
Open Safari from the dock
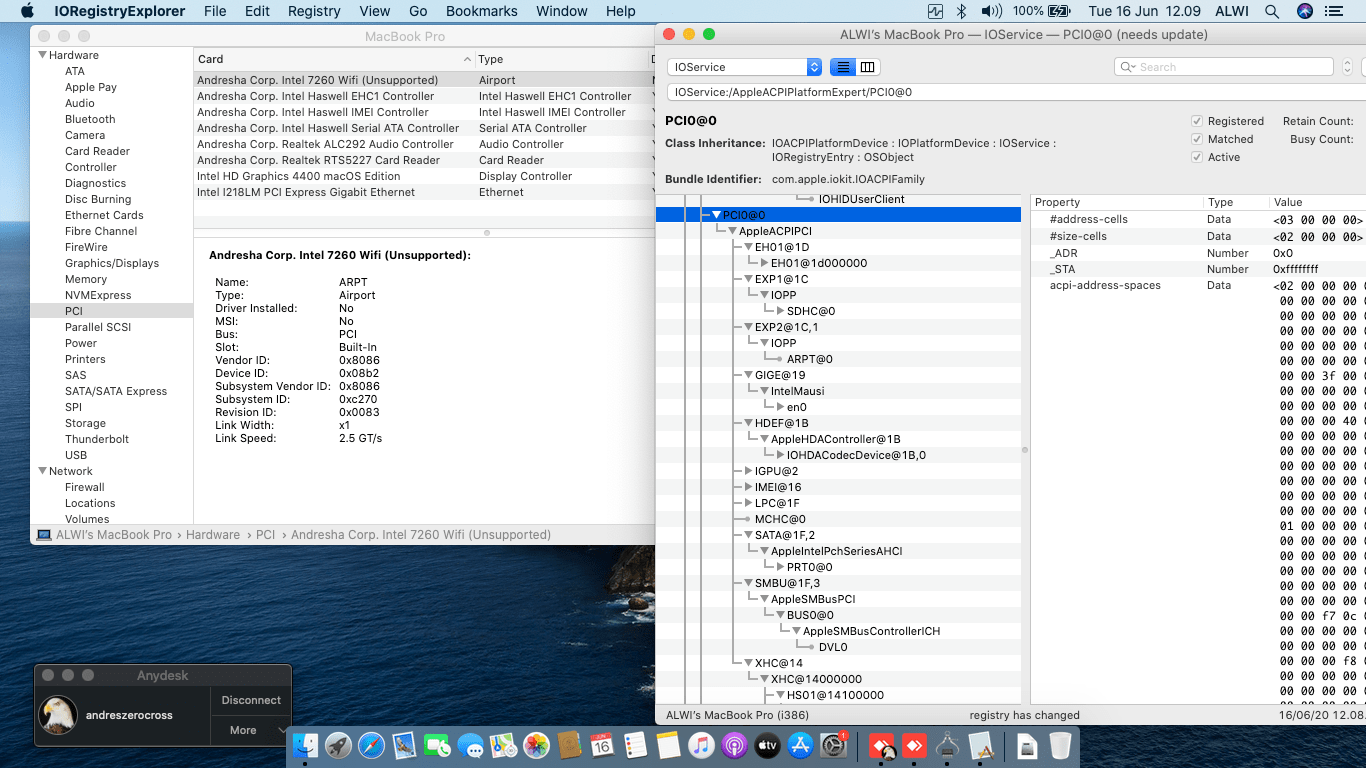tap(371, 745)
